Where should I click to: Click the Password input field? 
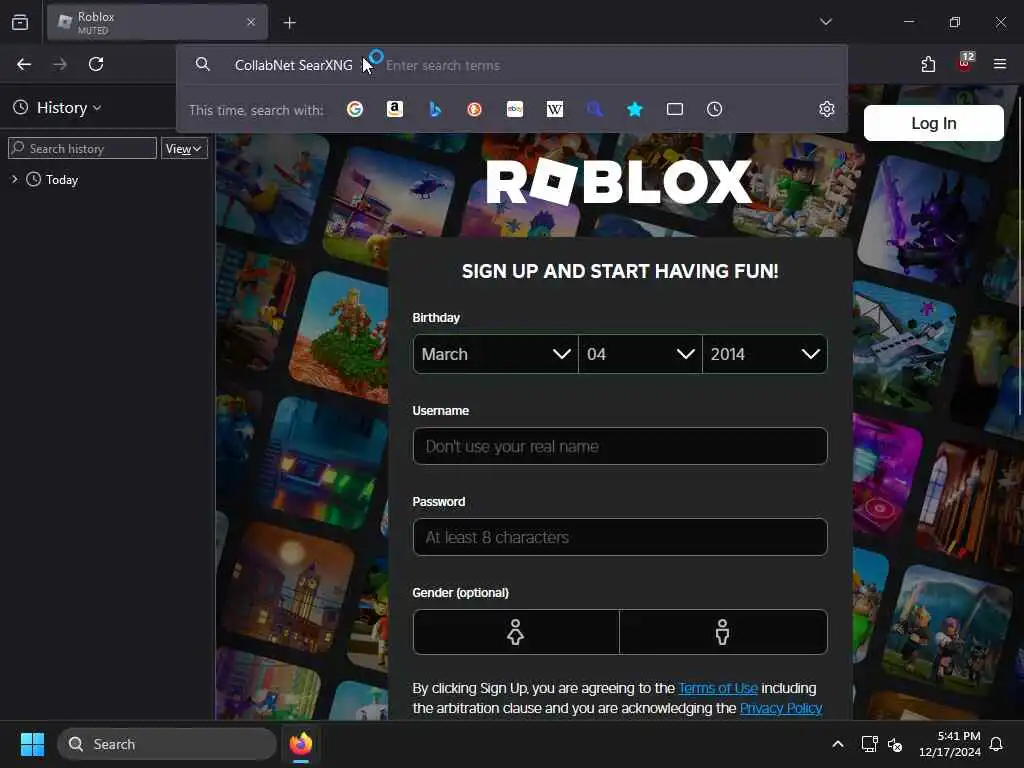pos(620,537)
